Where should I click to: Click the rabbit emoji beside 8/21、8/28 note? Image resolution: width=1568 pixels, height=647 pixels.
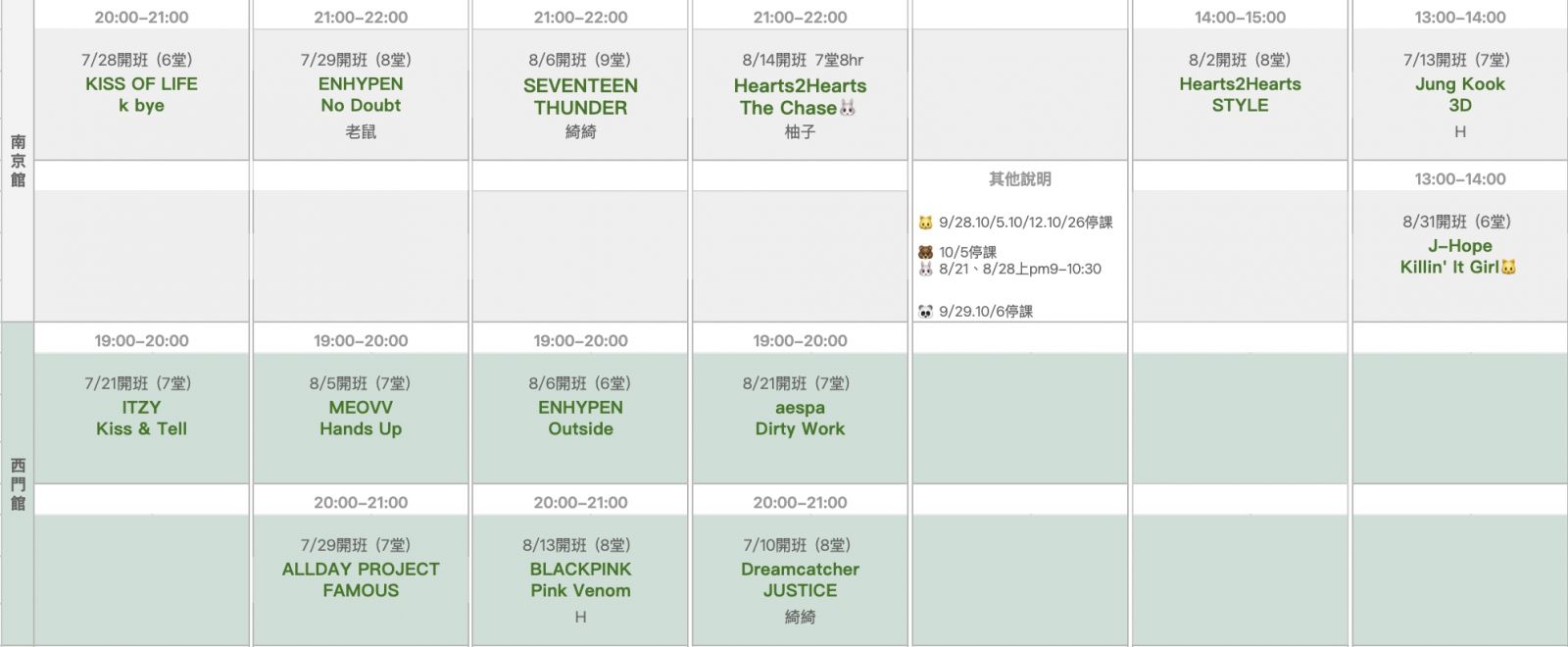coord(925,269)
